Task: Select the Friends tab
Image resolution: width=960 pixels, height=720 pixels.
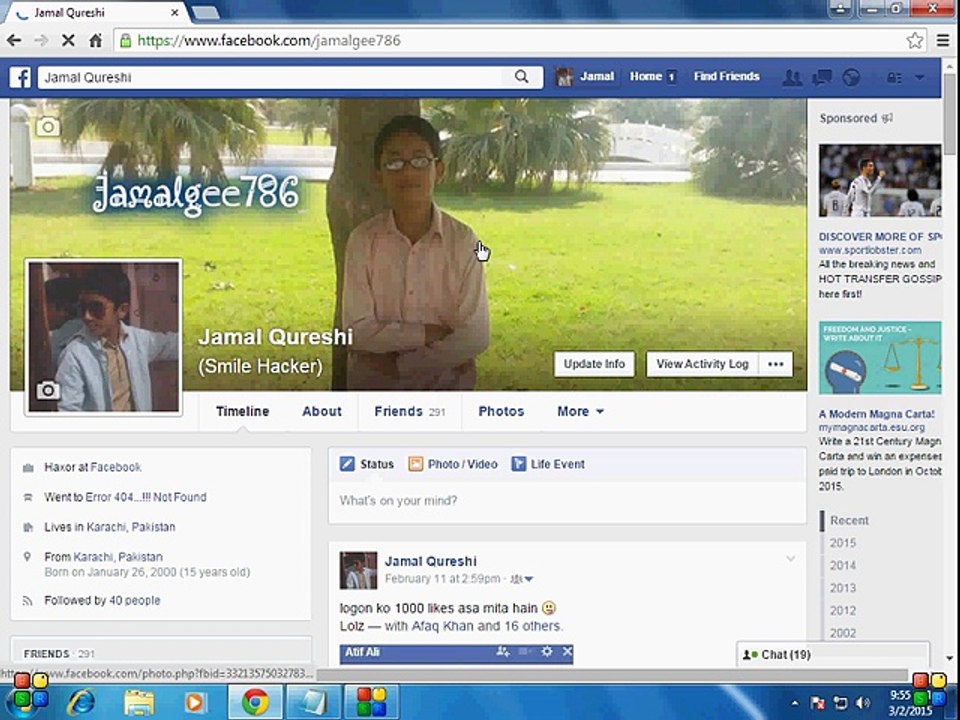Action: (409, 411)
